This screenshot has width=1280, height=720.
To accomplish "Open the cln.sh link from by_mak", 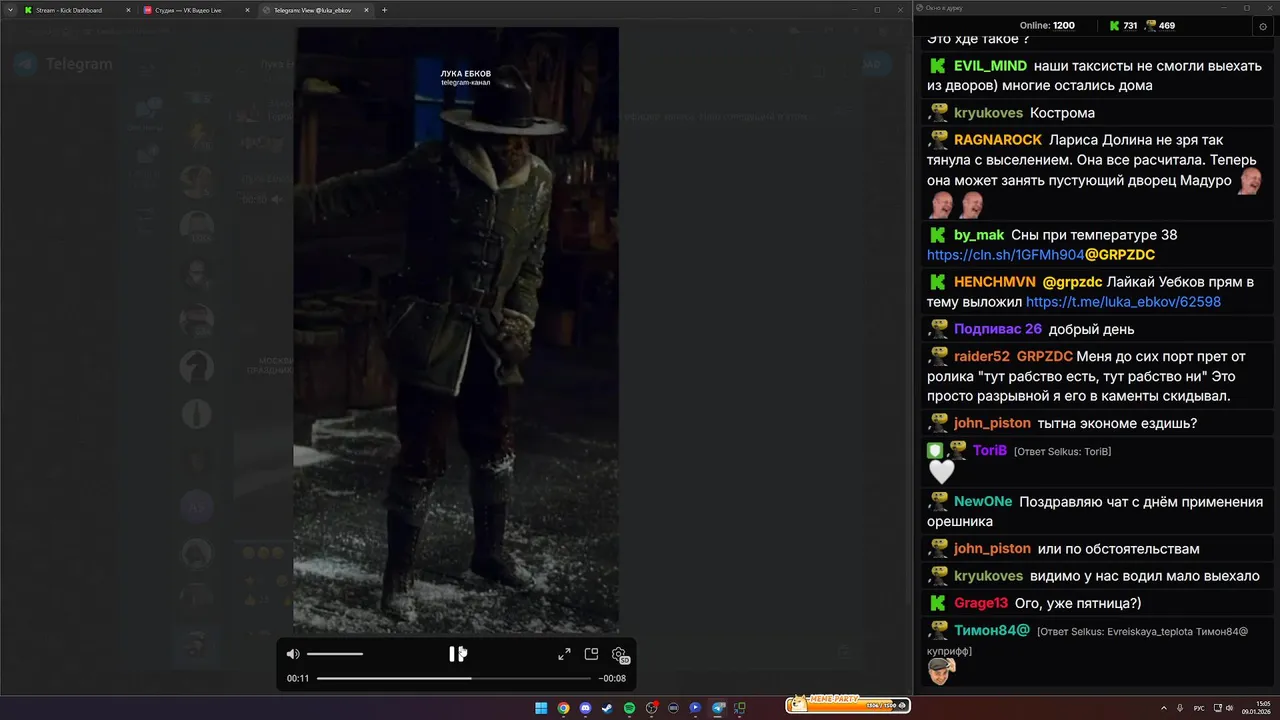I will click(1005, 255).
